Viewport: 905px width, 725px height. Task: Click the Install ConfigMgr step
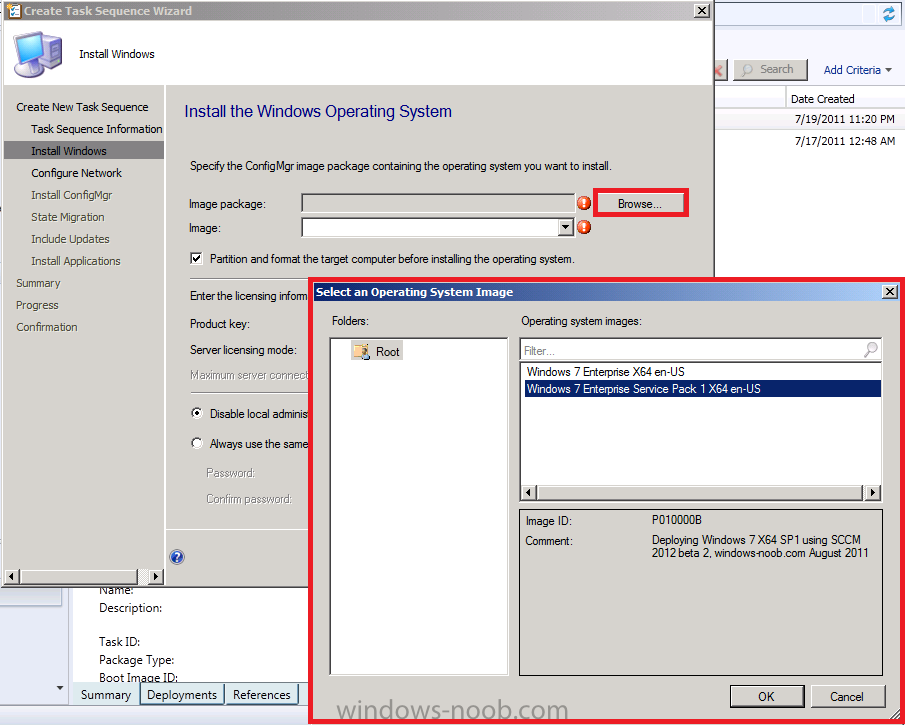[x=72, y=195]
